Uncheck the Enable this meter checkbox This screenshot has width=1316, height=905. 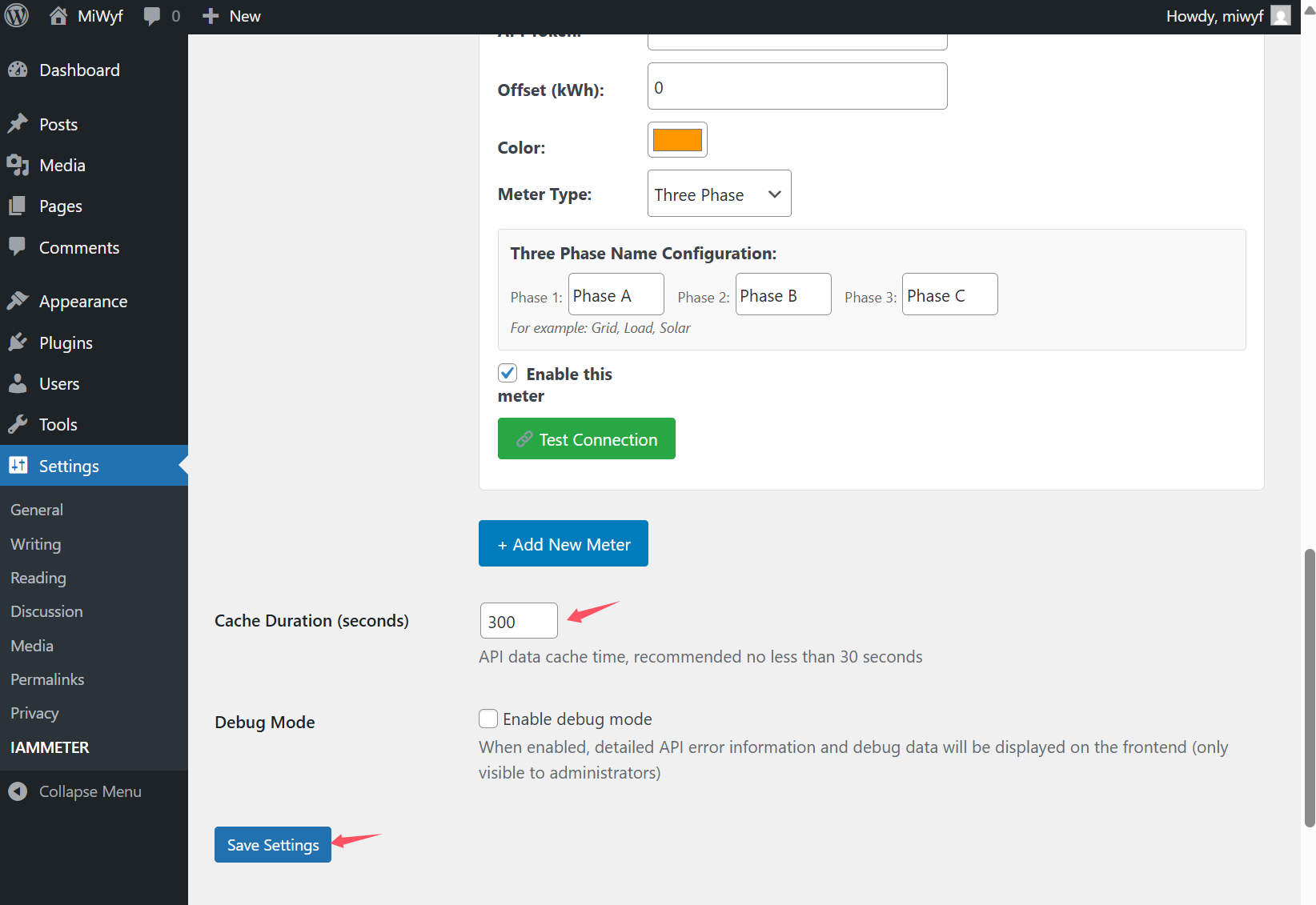[508, 373]
